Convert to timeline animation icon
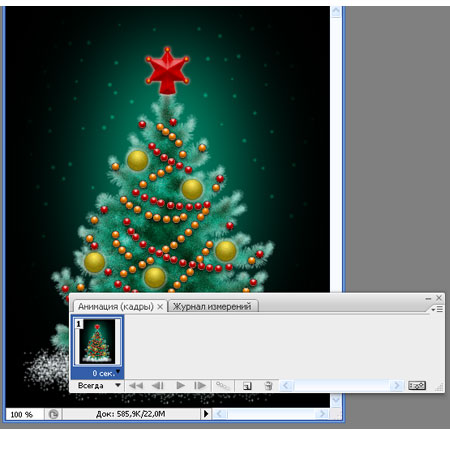The image size is (450, 450). point(417,386)
